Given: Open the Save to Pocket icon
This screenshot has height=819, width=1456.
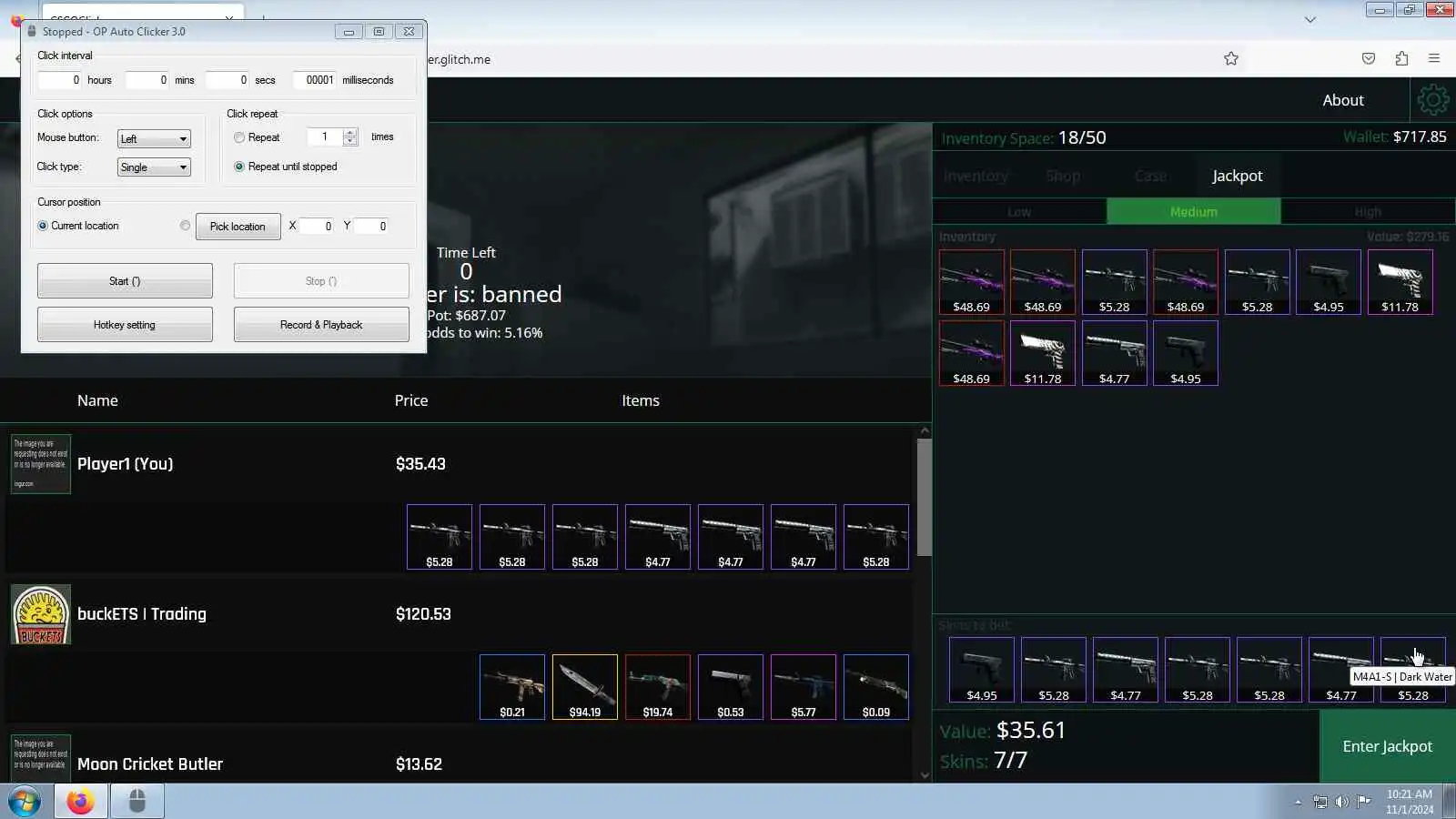Looking at the screenshot, I should [x=1369, y=59].
